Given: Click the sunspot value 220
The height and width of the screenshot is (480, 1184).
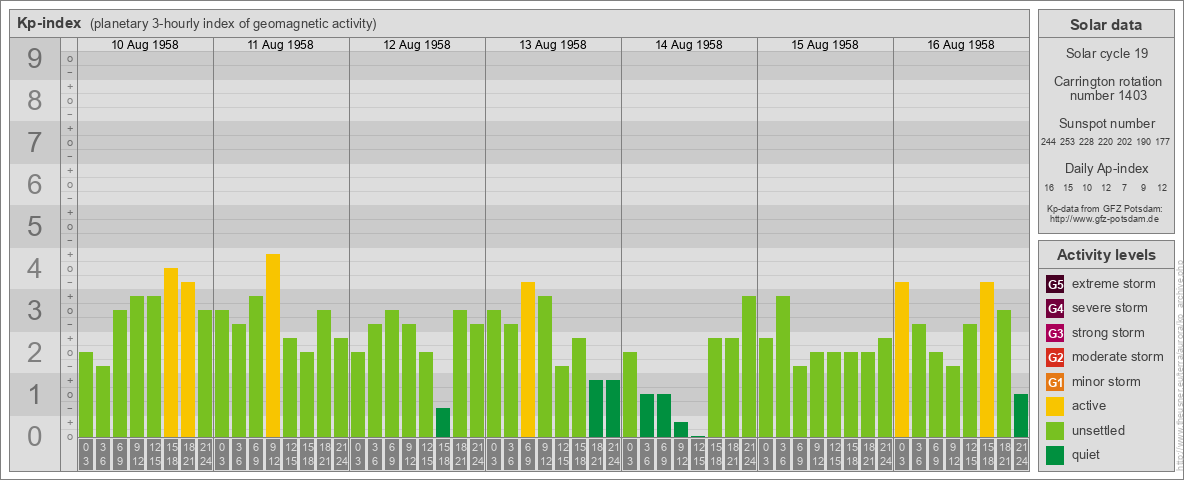Looking at the screenshot, I should point(1105,142).
